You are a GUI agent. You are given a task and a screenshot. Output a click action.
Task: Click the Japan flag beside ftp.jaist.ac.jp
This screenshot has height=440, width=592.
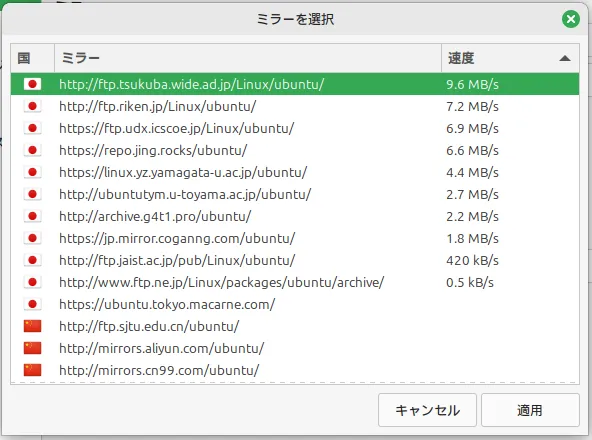pos(32,260)
